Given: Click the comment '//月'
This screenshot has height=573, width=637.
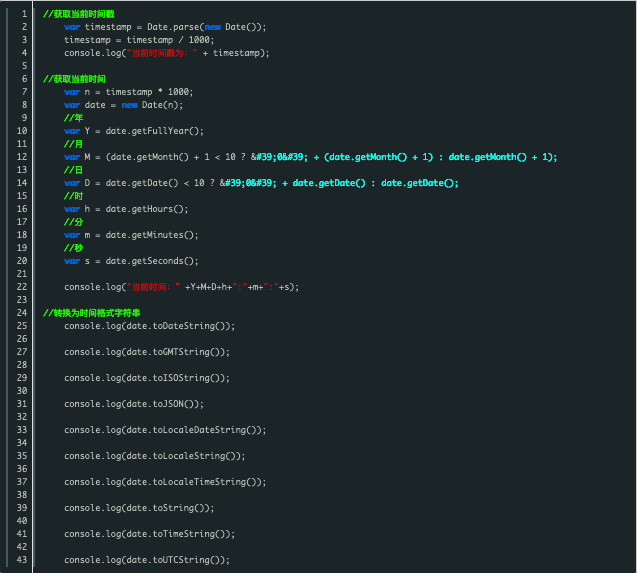Looking at the screenshot, I should (74, 144).
